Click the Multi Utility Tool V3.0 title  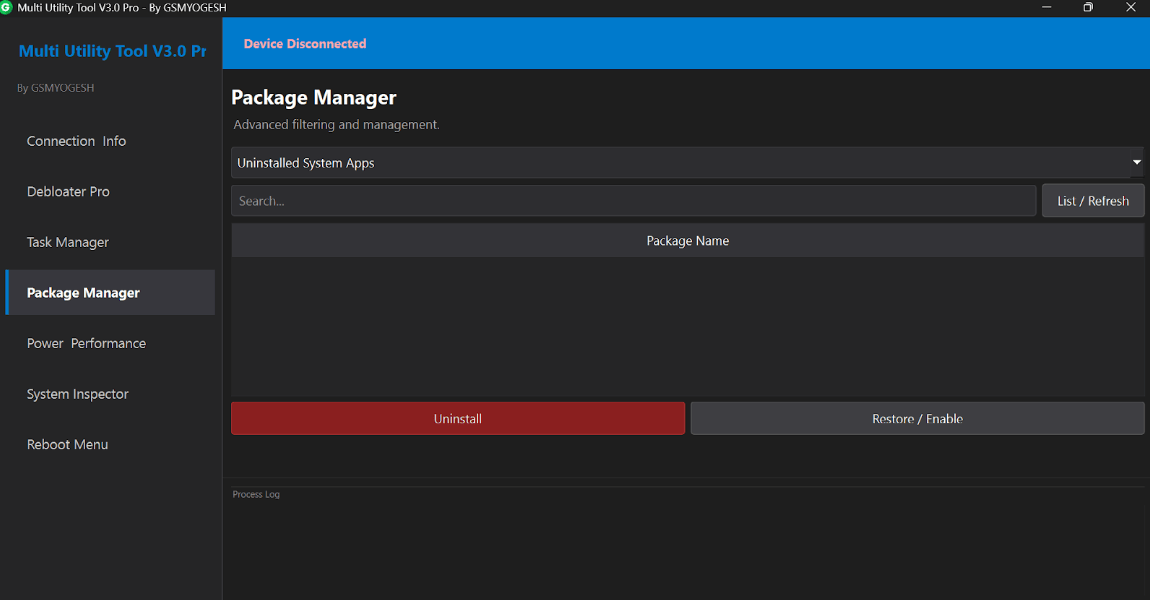click(x=111, y=50)
